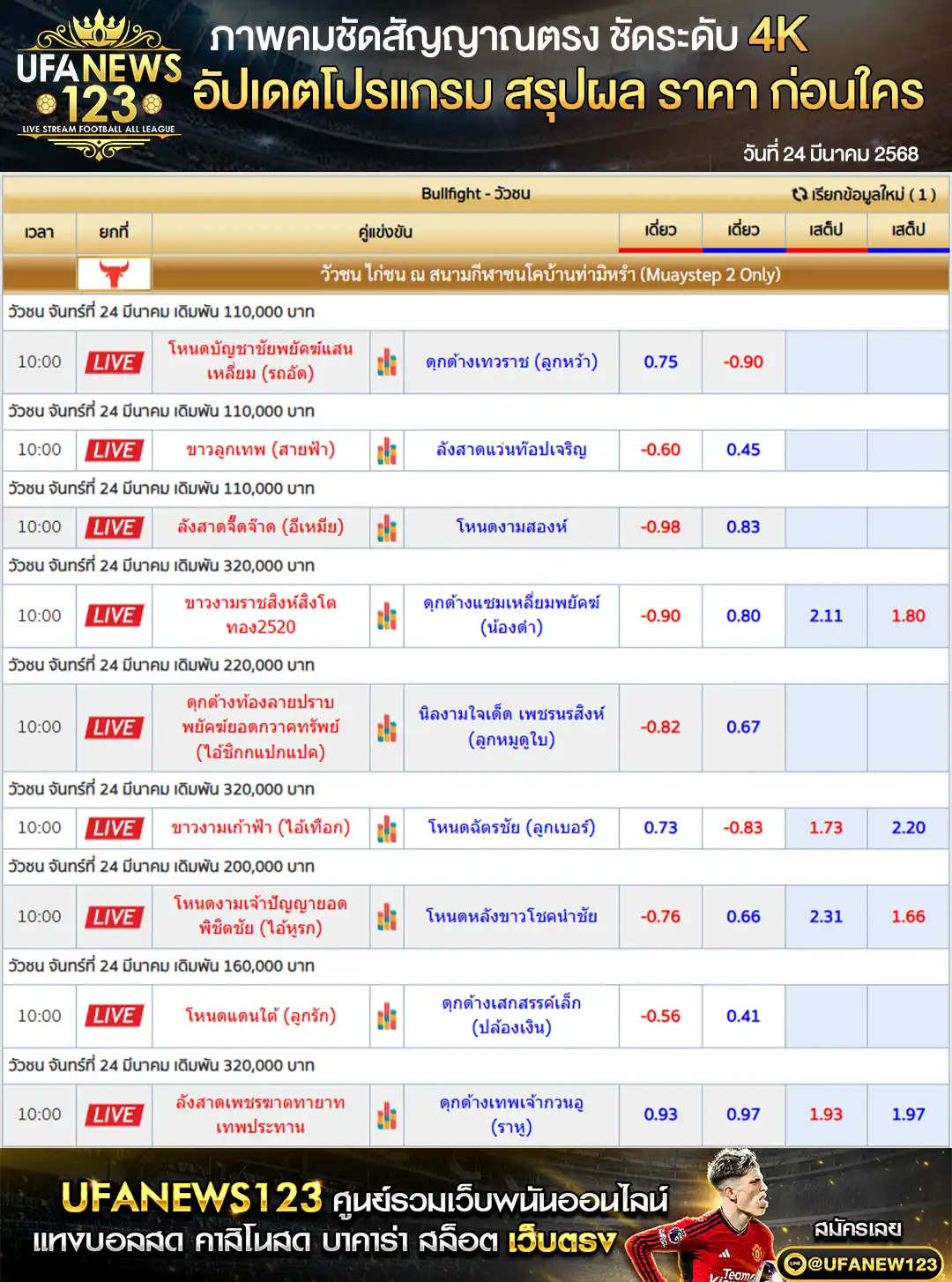This screenshot has width=952, height=1282.
Task: Click step price 2.20
Action: (x=908, y=828)
